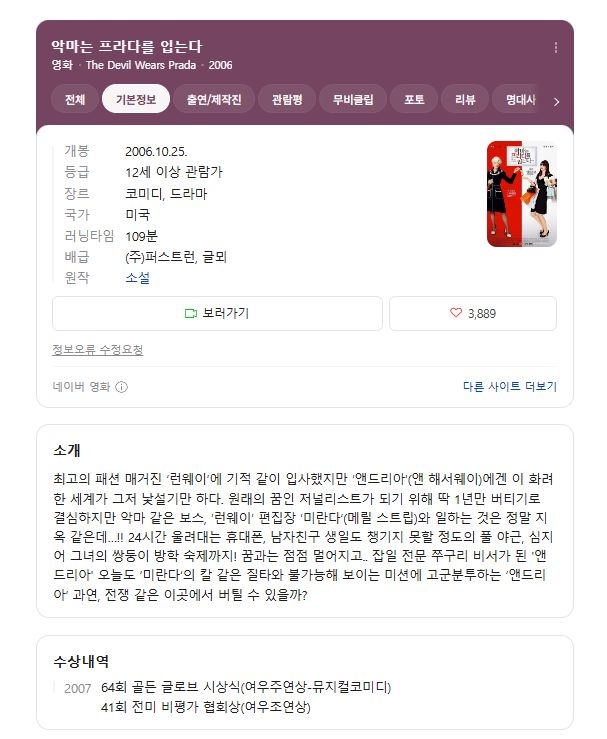607x739 pixels.
Task: Show more tabs with the right arrow
Action: [x=557, y=102]
